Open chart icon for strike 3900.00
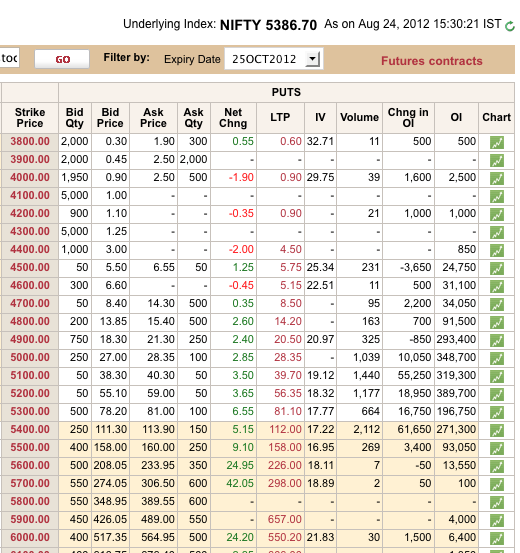 pos(497,160)
